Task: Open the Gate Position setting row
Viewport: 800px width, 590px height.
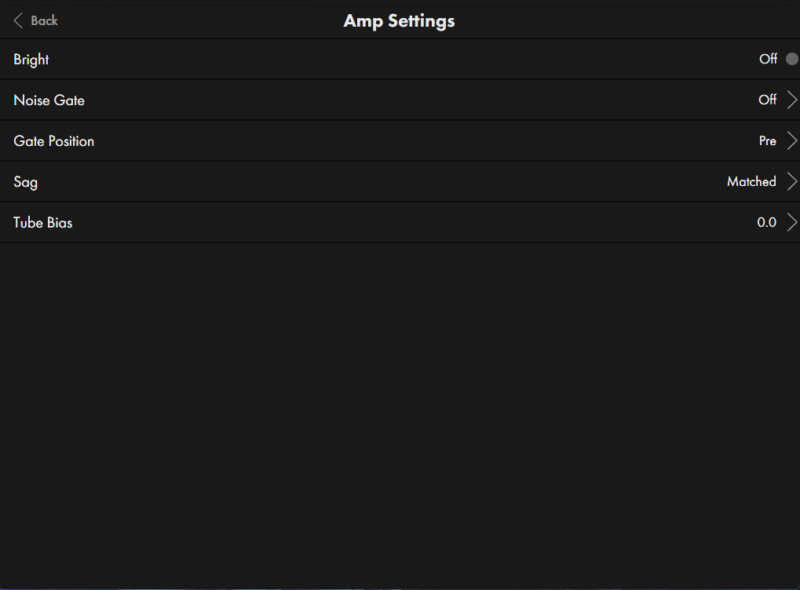Action: click(x=400, y=141)
